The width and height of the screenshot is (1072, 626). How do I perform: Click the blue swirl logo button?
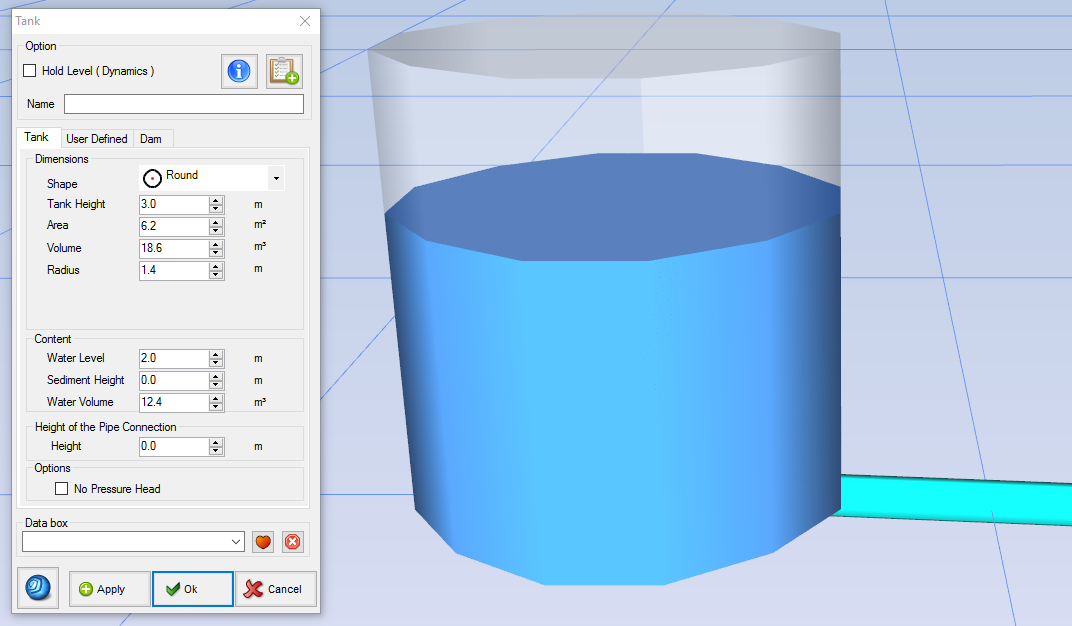point(38,588)
